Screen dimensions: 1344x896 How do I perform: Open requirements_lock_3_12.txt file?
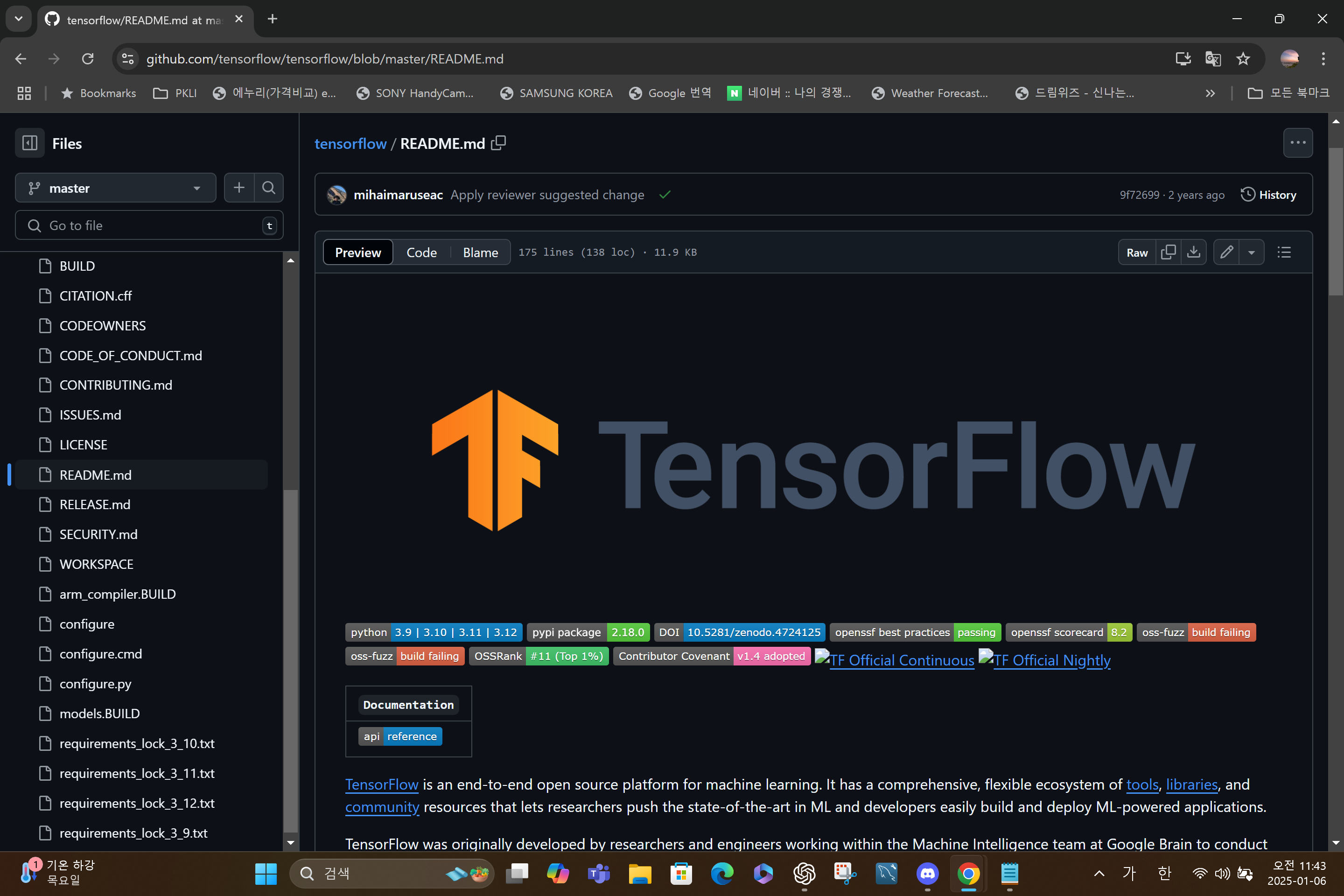(137, 803)
